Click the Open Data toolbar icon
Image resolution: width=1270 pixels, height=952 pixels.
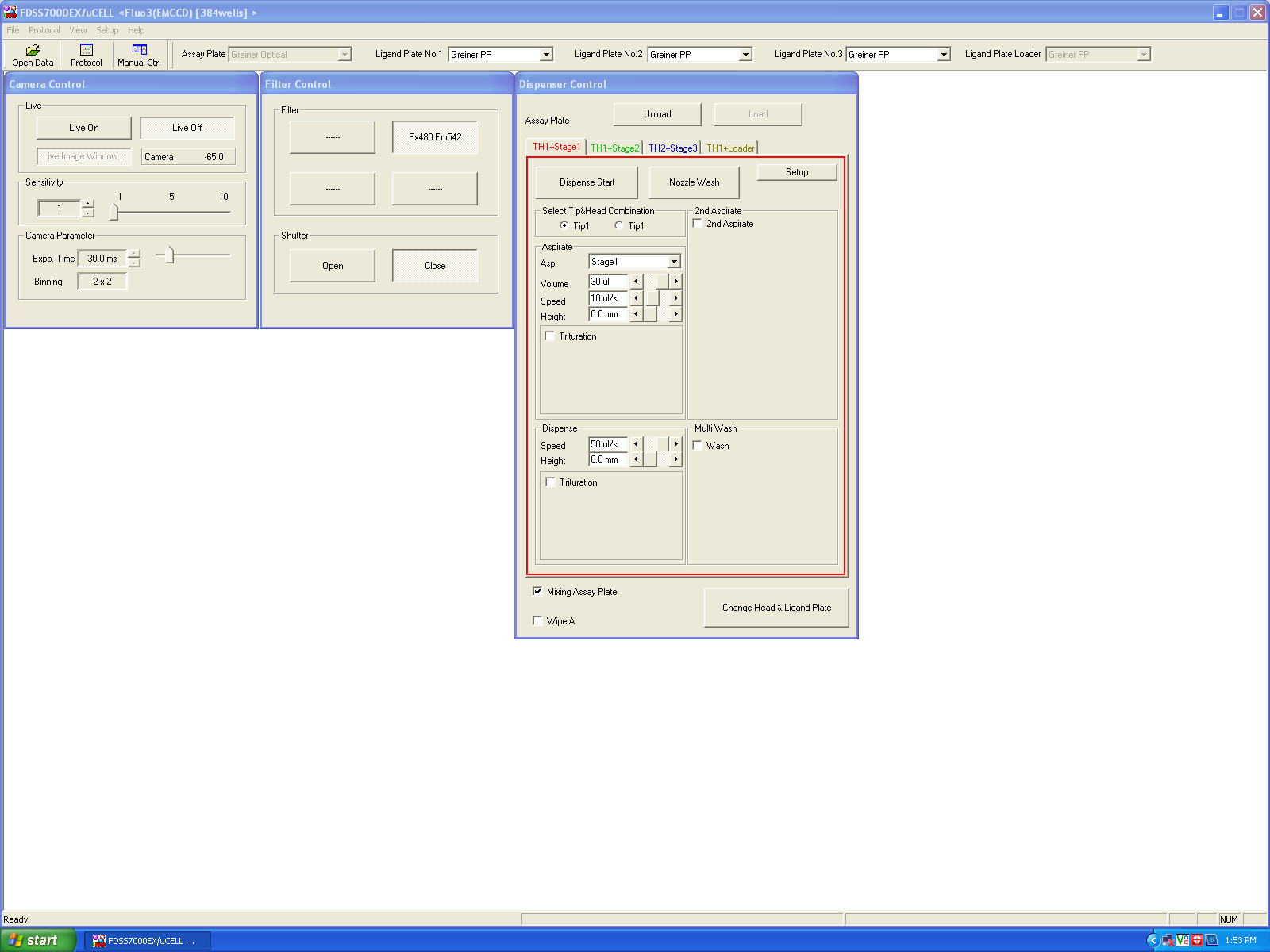[x=33, y=55]
